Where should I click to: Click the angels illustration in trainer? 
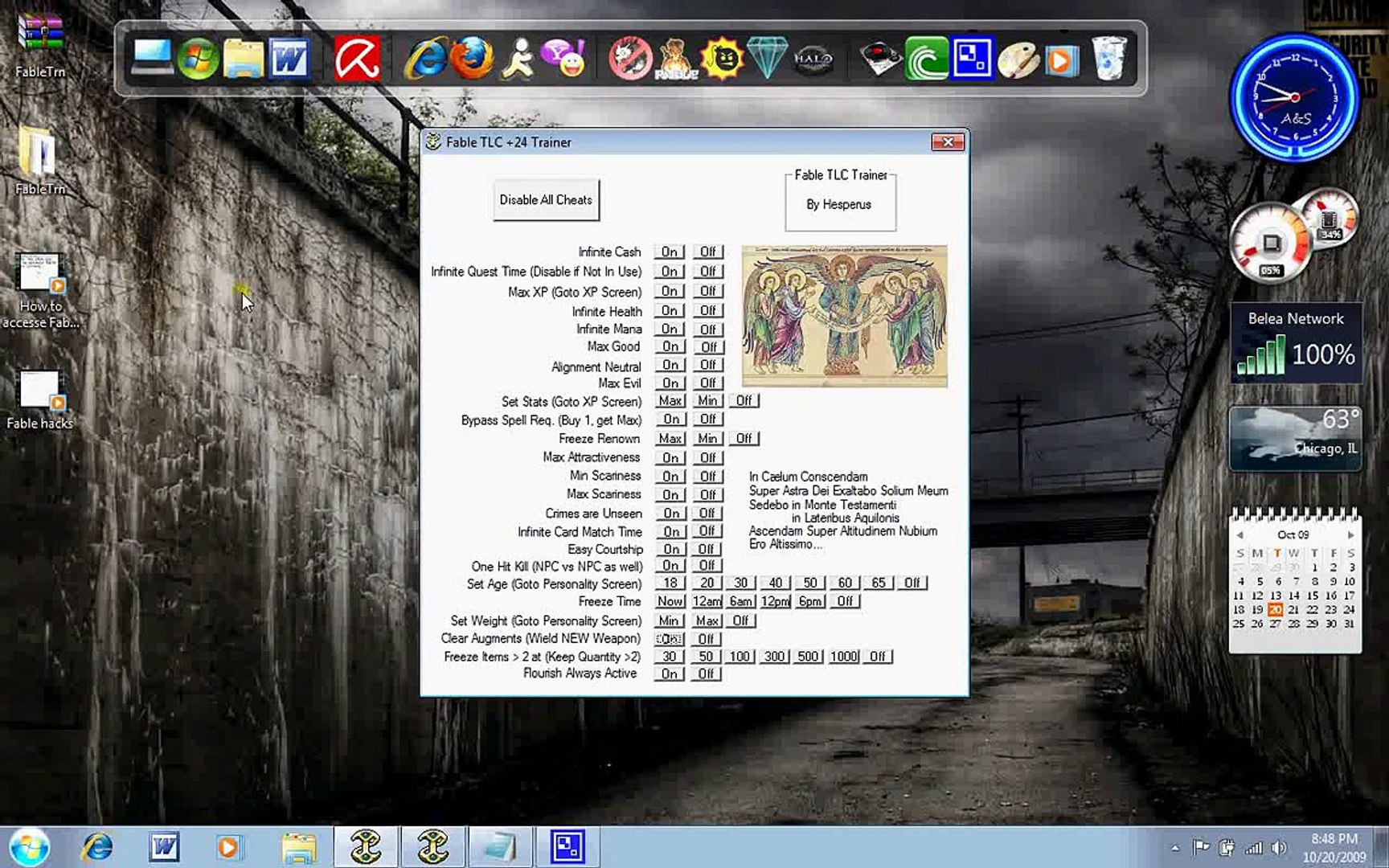coord(844,316)
